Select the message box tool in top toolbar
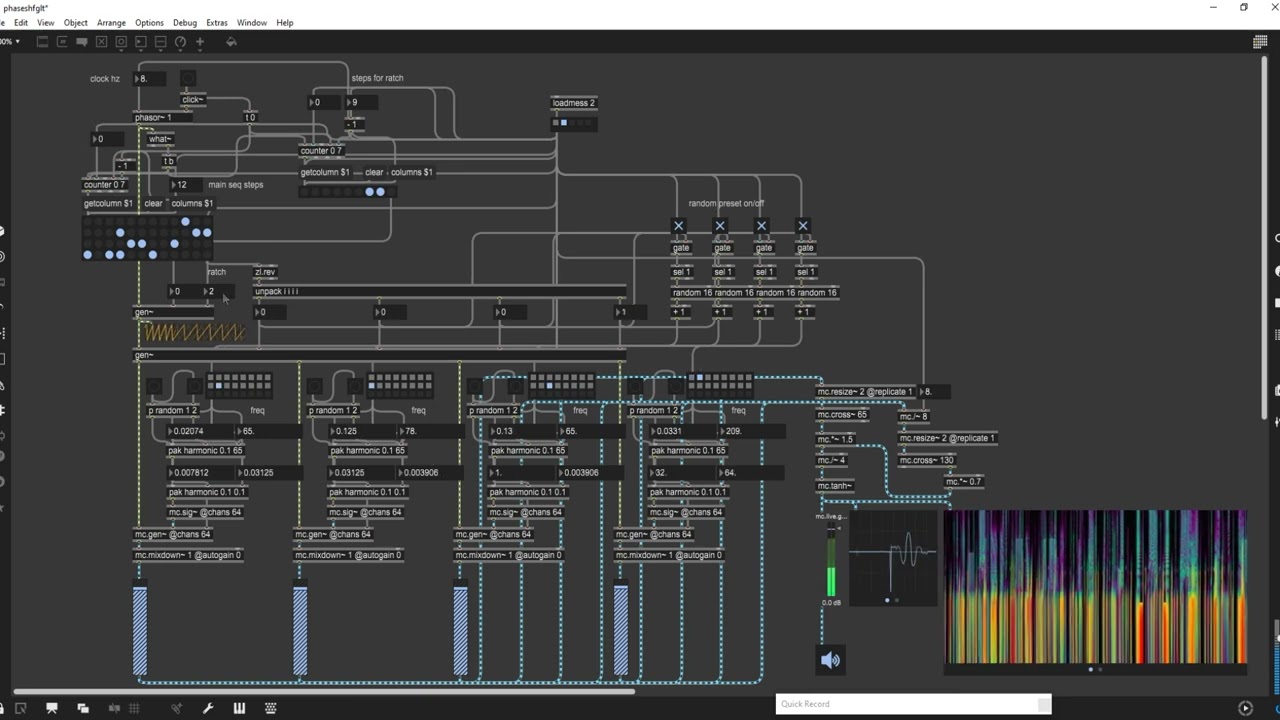This screenshot has height=720, width=1280. [x=62, y=42]
